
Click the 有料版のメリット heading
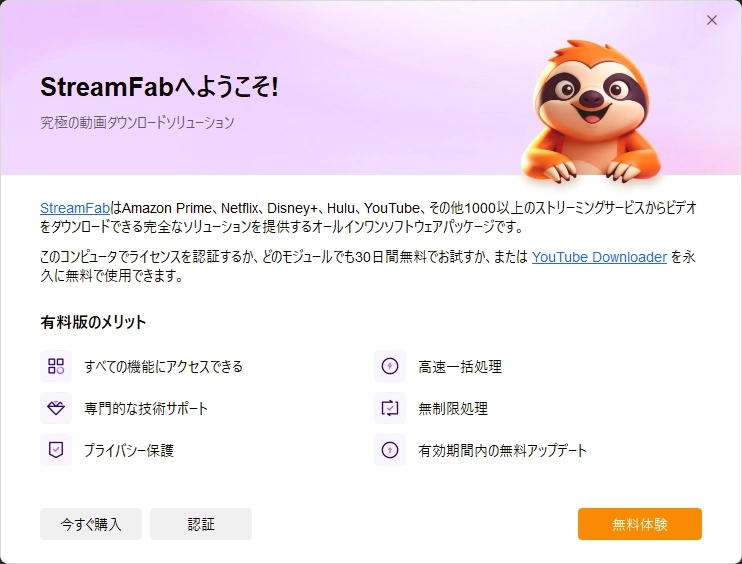(93, 322)
